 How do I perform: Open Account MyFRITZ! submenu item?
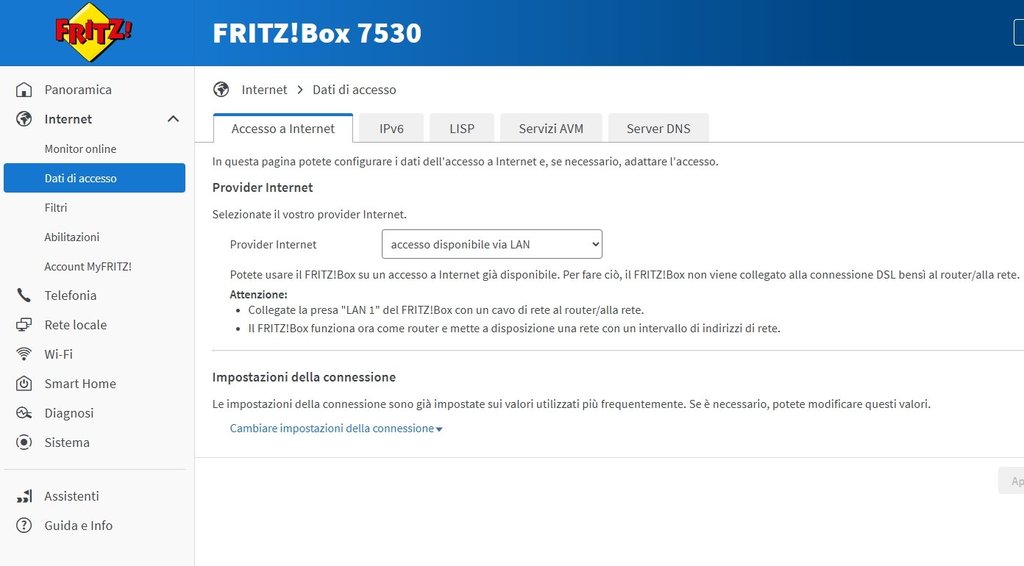(x=88, y=266)
